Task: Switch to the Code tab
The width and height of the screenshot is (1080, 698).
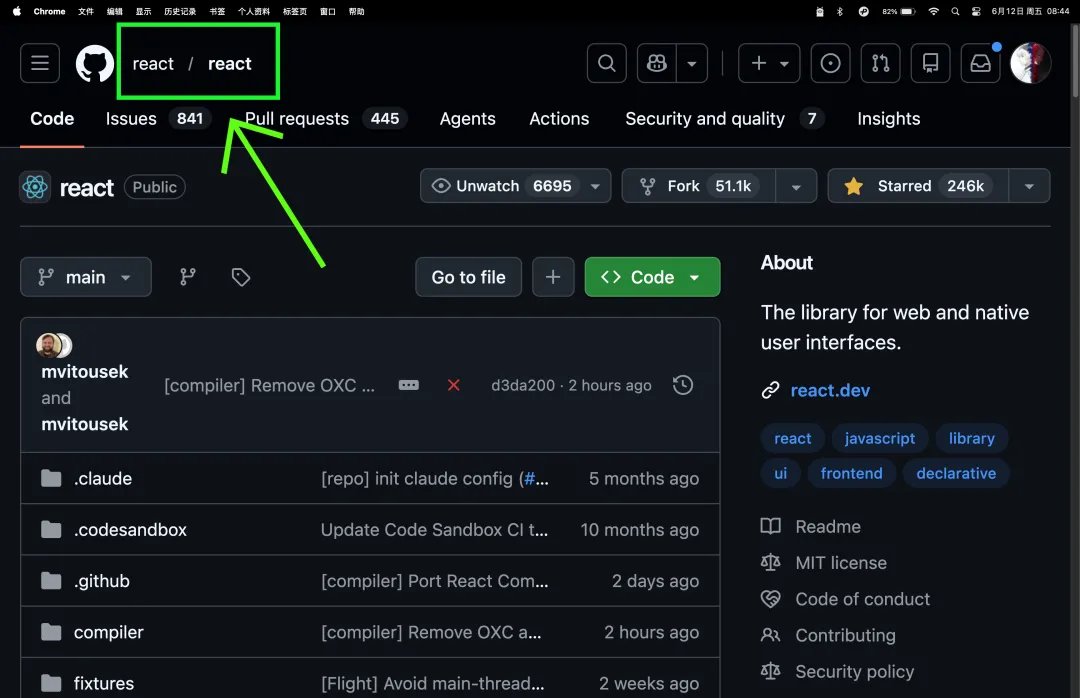Action: [x=52, y=119]
